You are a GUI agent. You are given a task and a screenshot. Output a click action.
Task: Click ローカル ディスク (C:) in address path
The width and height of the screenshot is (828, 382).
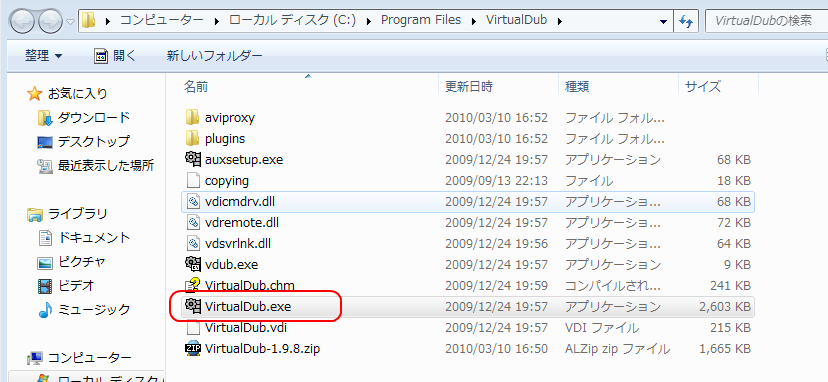(x=293, y=21)
